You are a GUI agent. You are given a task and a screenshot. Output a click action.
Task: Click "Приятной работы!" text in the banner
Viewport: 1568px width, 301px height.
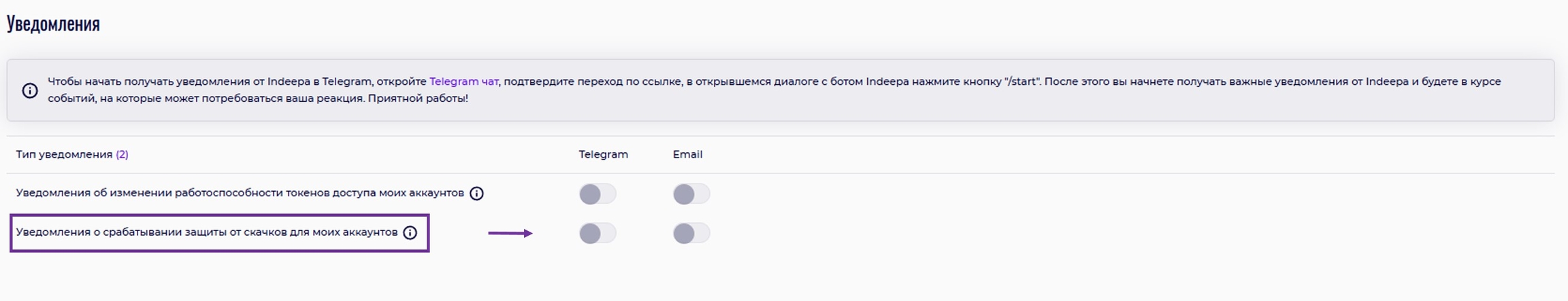[x=418, y=99]
